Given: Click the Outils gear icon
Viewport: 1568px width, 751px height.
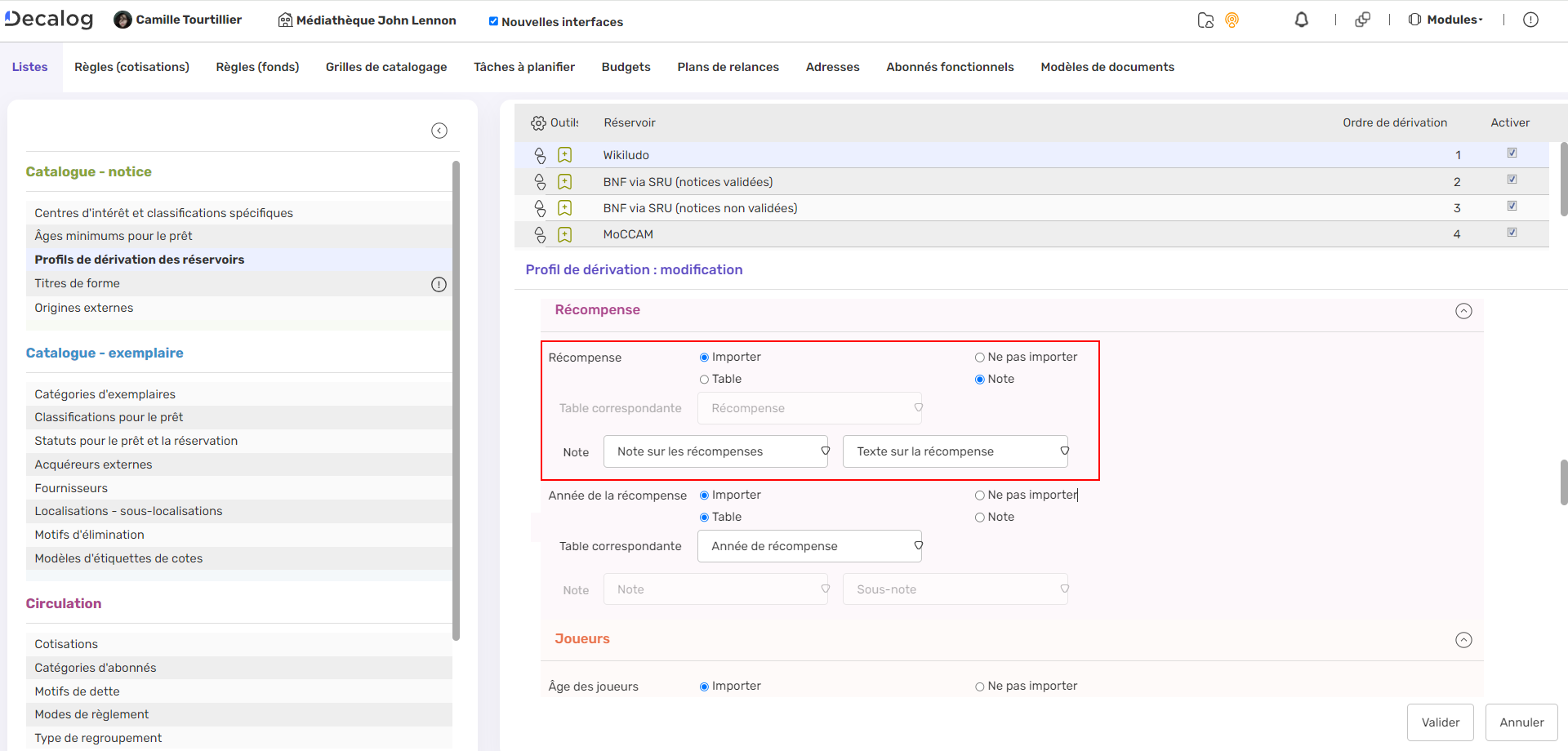Looking at the screenshot, I should click(x=538, y=123).
